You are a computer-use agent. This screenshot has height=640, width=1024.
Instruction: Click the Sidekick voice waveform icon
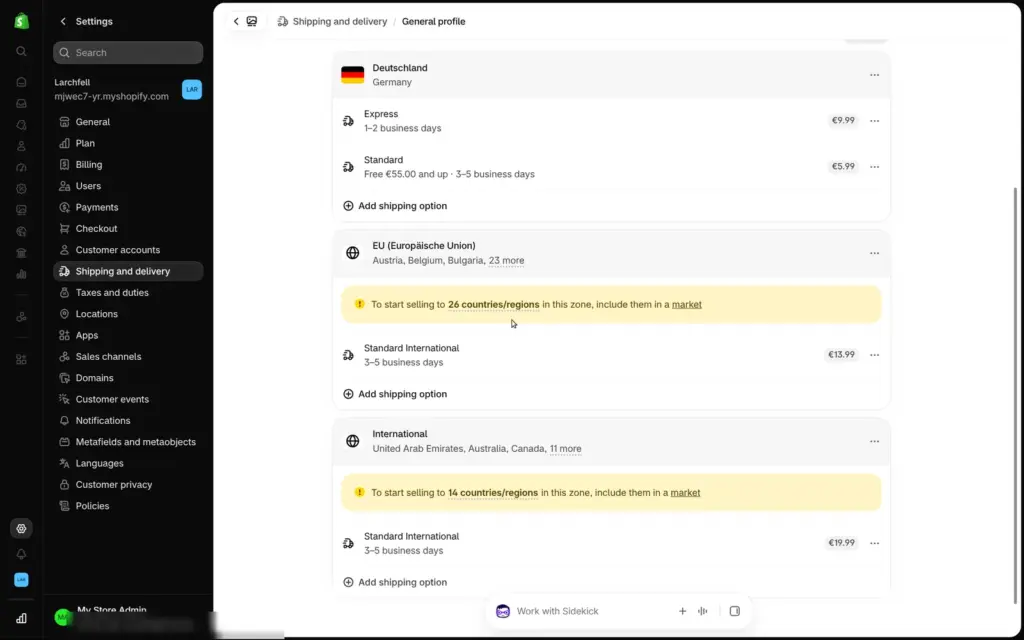703,611
